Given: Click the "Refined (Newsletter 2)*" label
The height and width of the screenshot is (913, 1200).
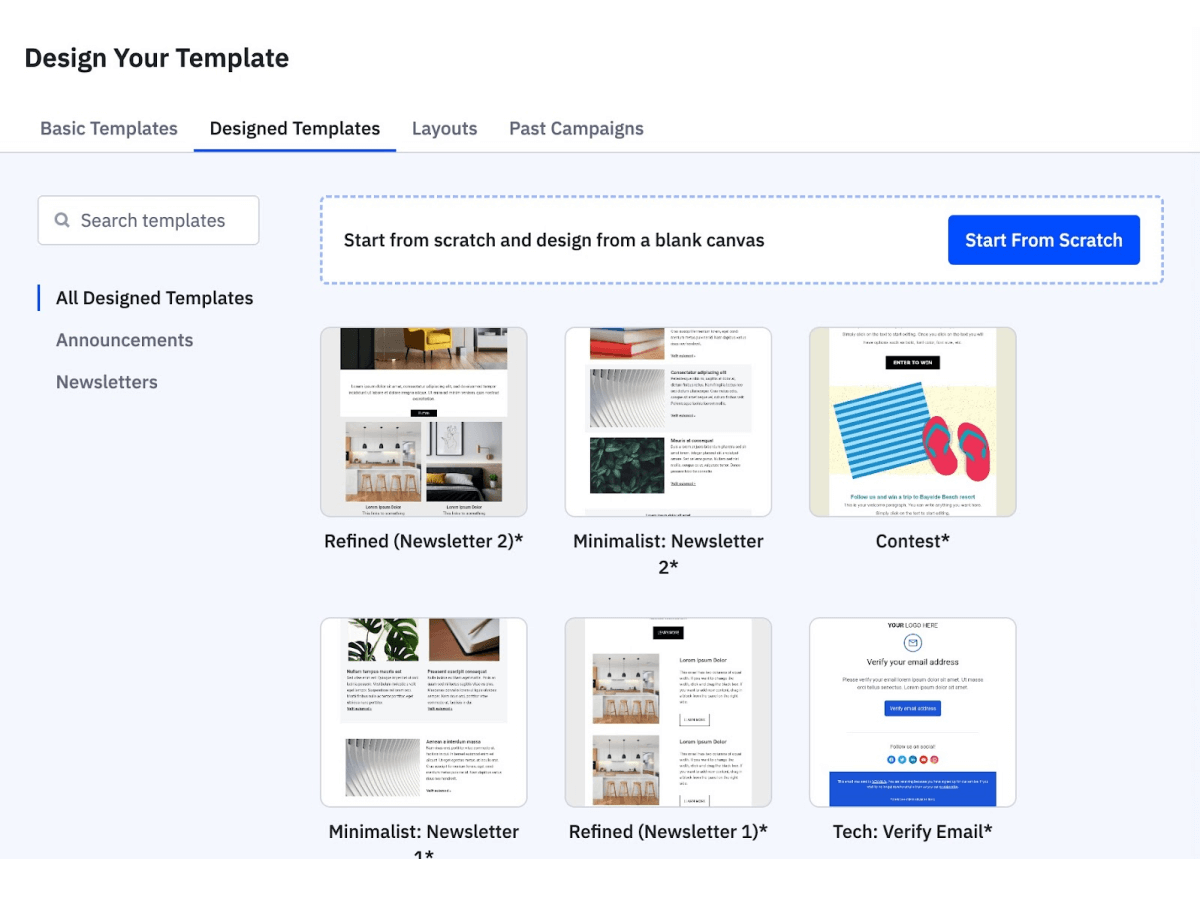Looking at the screenshot, I should (x=424, y=541).
